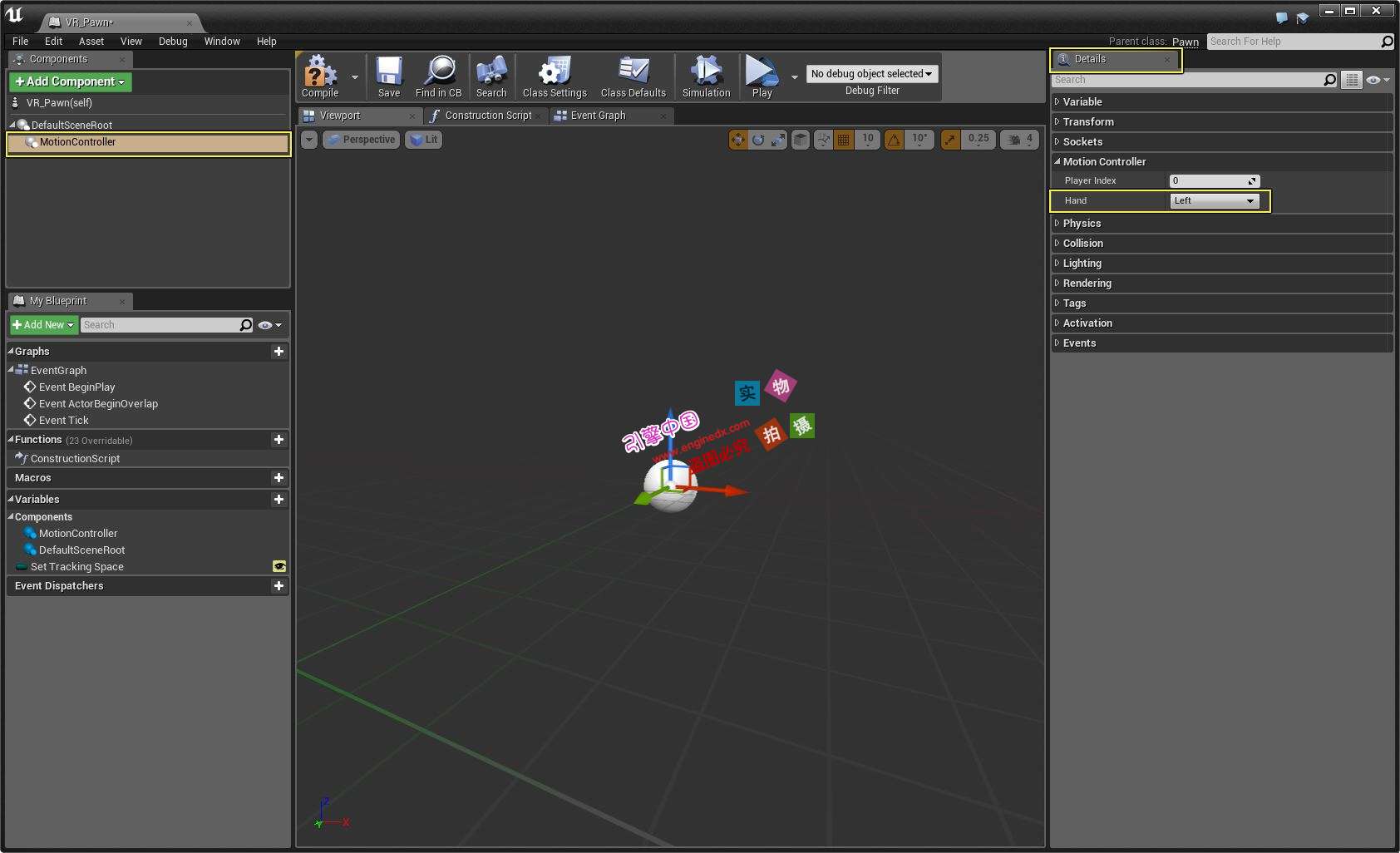Screen dimensions: 1400x853
Task: Open Details view options eye menu
Action: pyautogui.click(x=1378, y=80)
